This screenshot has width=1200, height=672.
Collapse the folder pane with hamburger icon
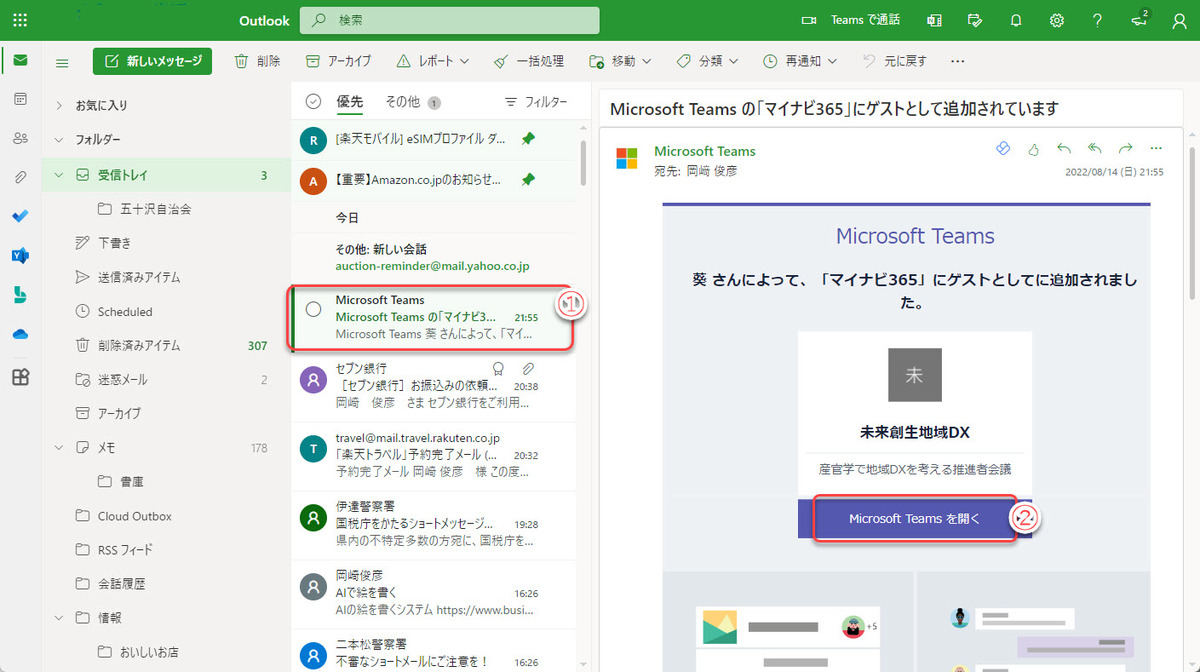62,62
